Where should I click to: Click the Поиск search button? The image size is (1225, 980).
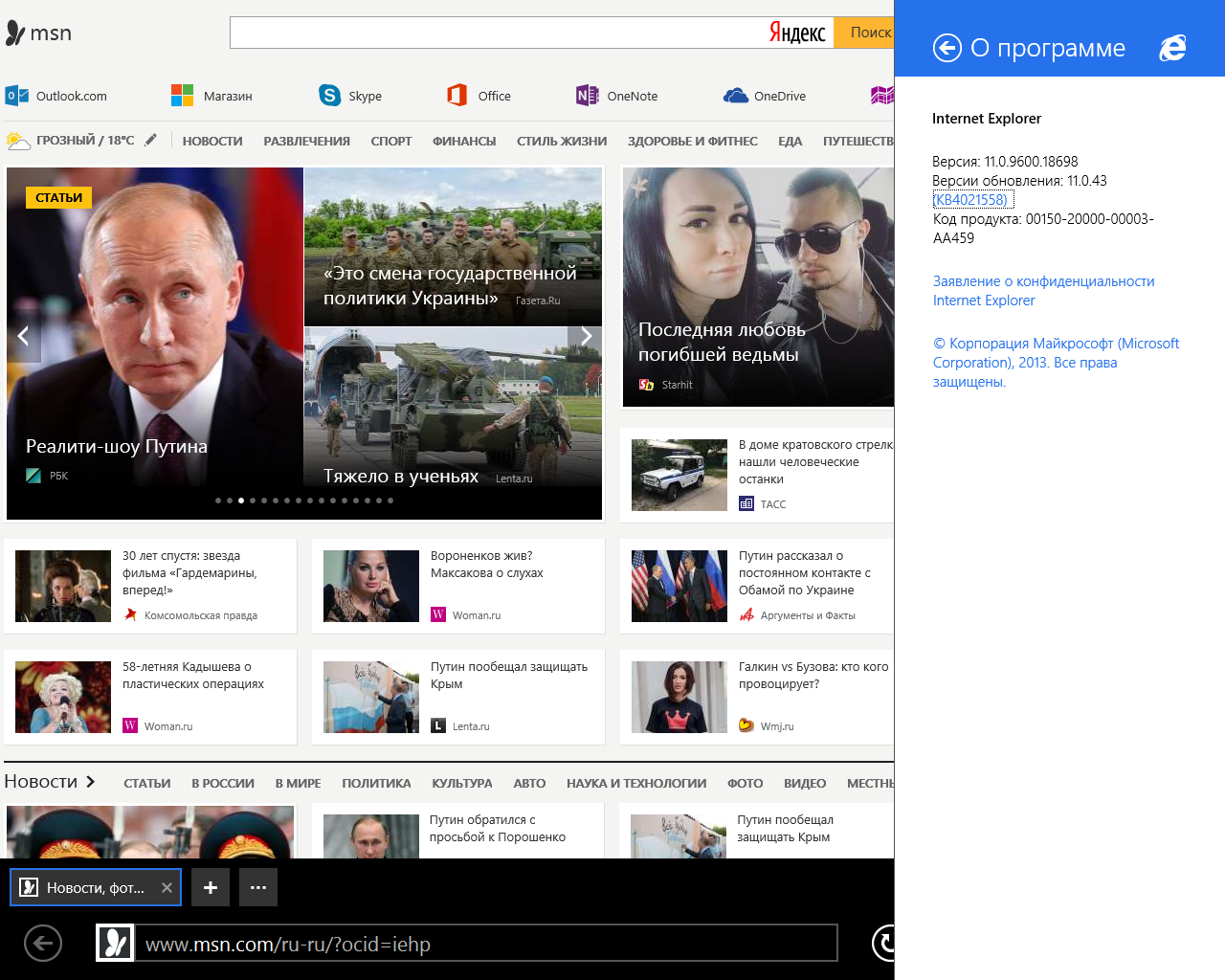[x=864, y=33]
